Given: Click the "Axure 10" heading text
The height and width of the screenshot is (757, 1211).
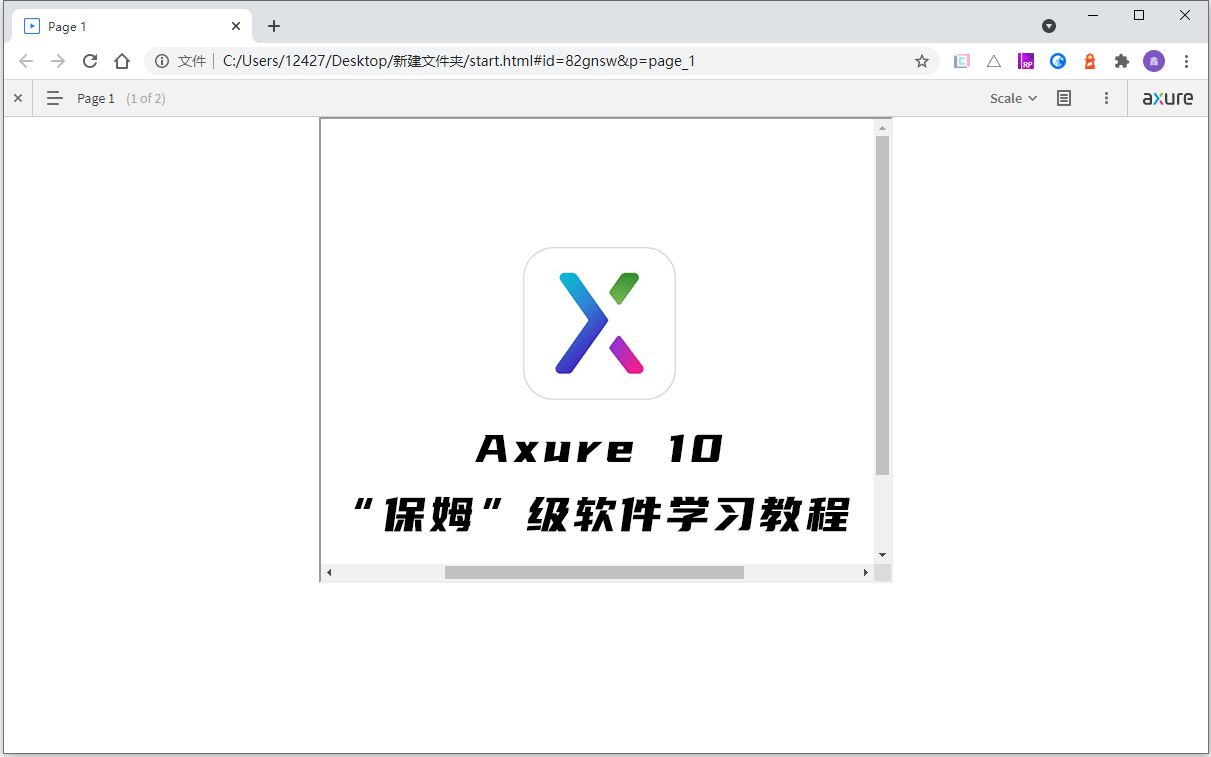Looking at the screenshot, I should tap(599, 449).
